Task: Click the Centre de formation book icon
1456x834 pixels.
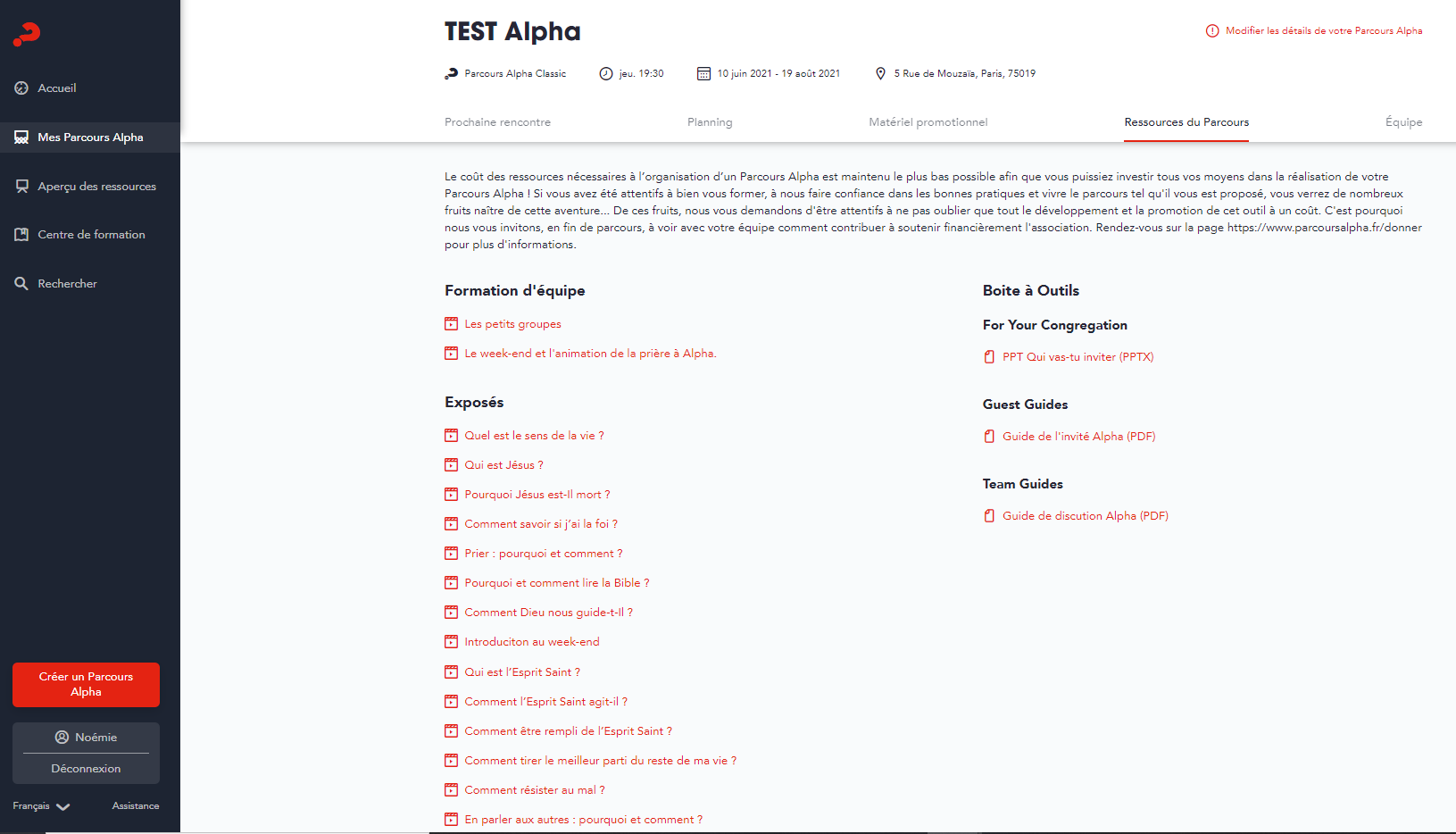Action: click(21, 235)
